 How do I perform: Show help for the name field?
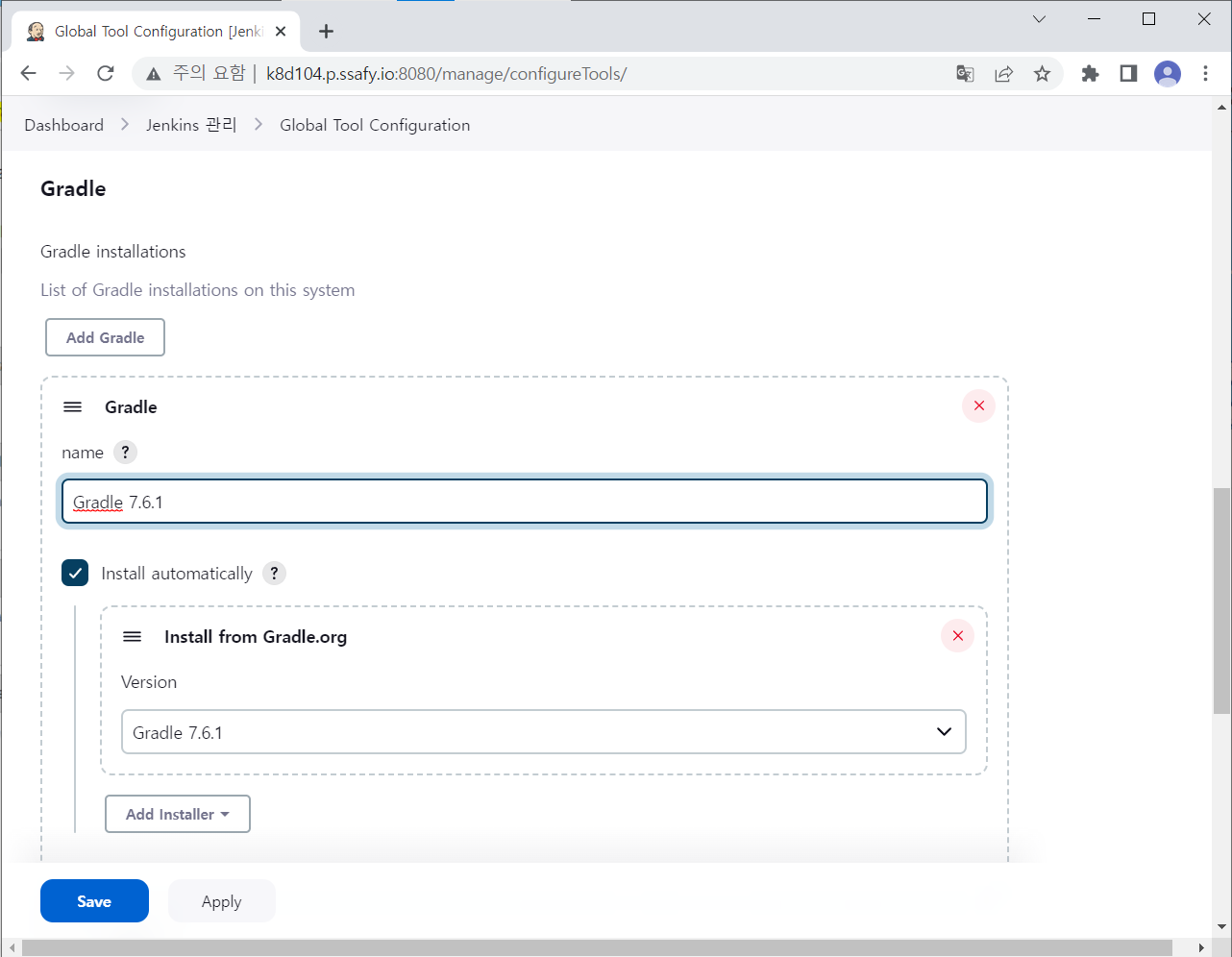[125, 452]
